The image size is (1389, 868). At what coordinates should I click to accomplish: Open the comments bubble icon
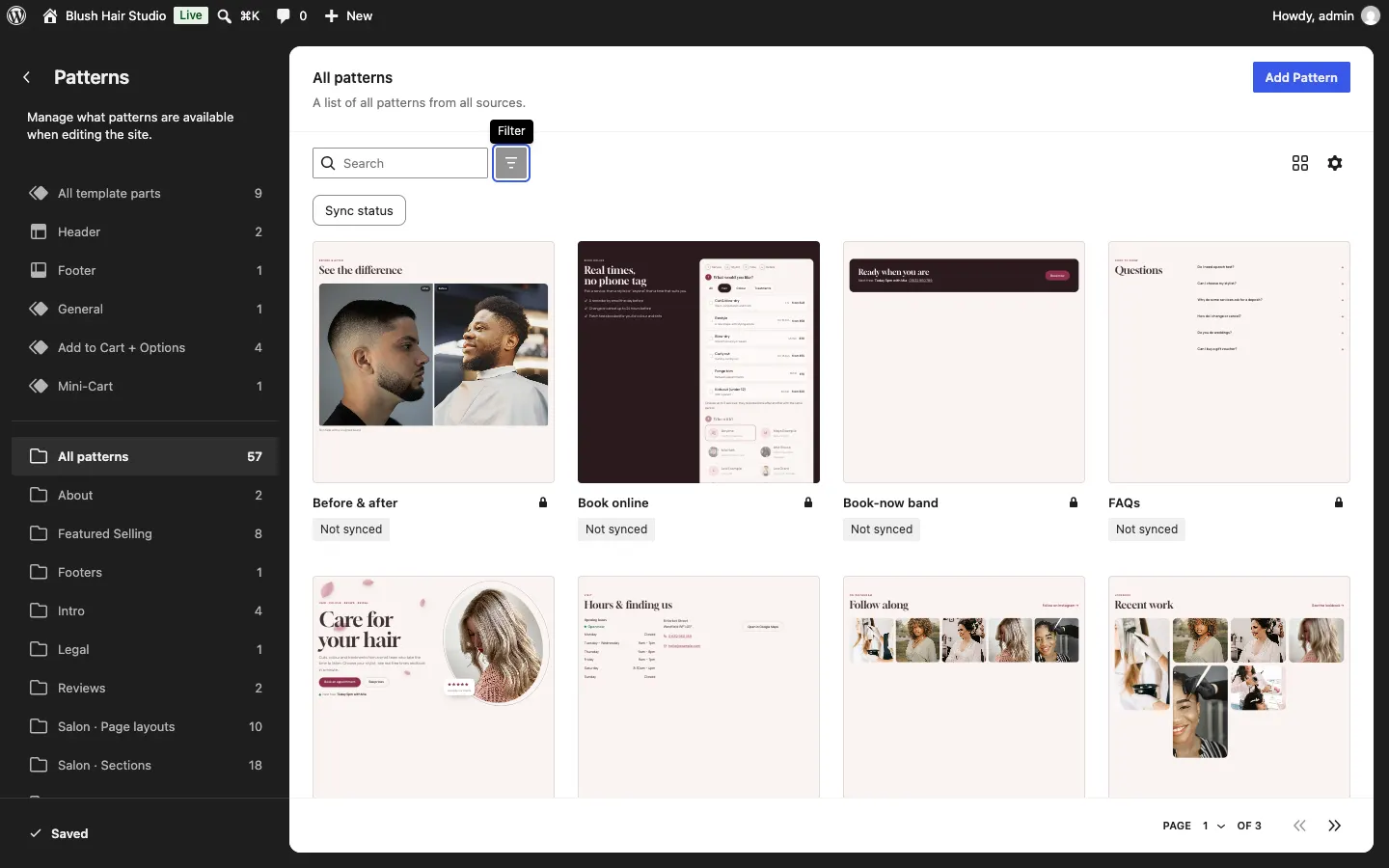click(x=283, y=15)
